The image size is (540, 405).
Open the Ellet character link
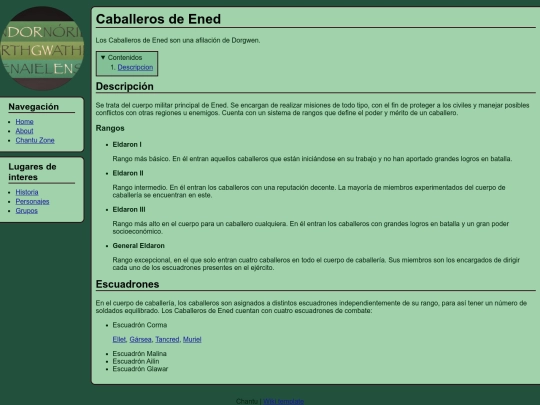point(119,339)
